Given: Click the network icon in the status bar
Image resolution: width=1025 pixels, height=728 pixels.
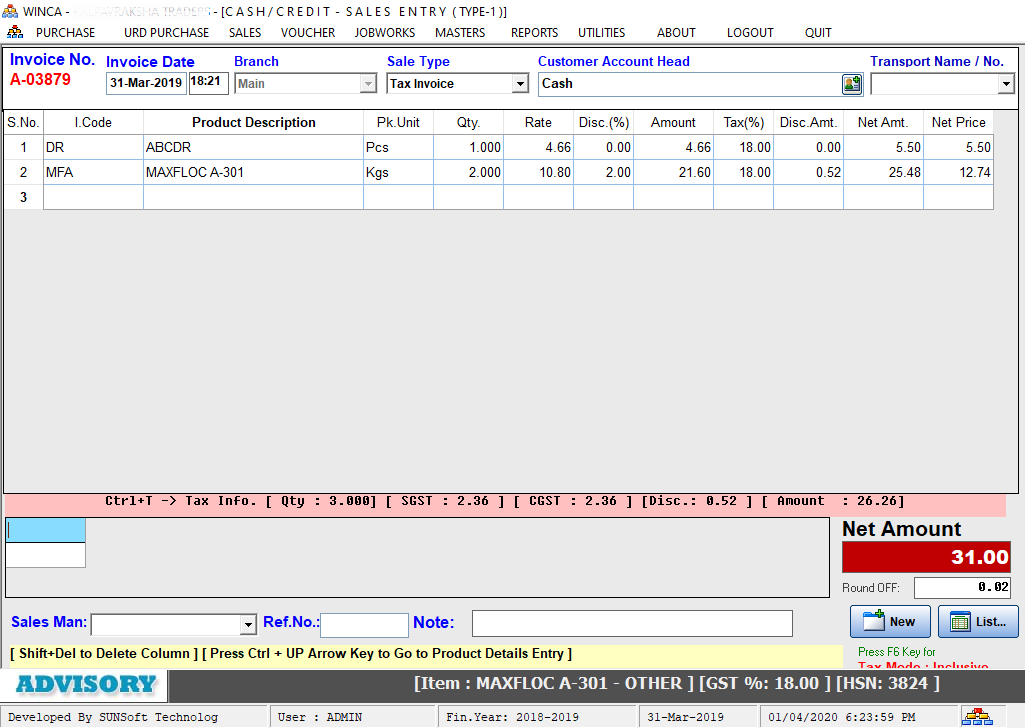Looking at the screenshot, I should pyautogui.click(x=977, y=716).
